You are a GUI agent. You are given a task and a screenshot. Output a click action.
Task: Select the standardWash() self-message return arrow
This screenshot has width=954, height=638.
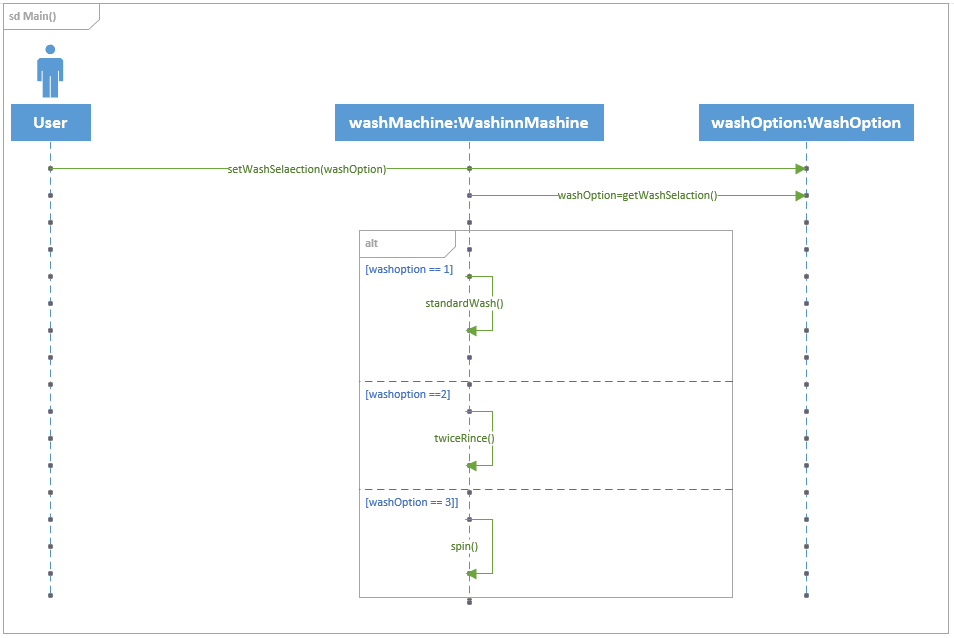(x=472, y=329)
